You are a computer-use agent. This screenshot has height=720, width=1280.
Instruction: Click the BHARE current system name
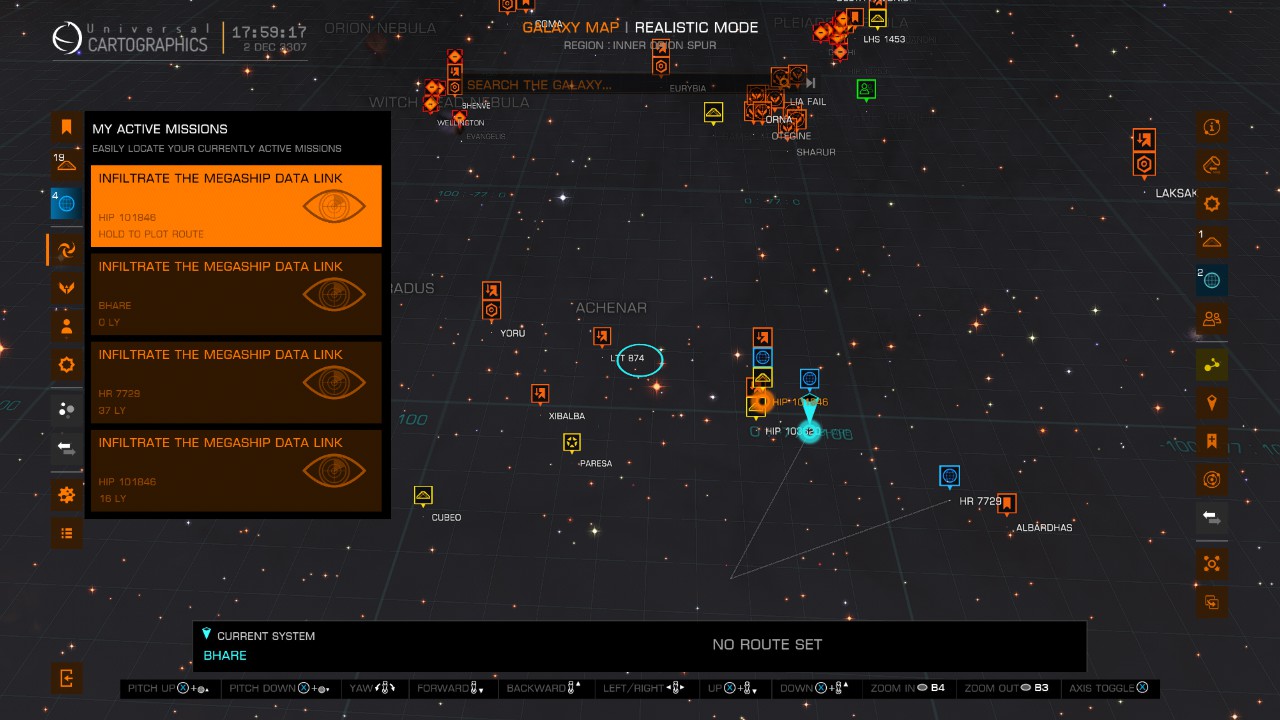pyautogui.click(x=225, y=655)
